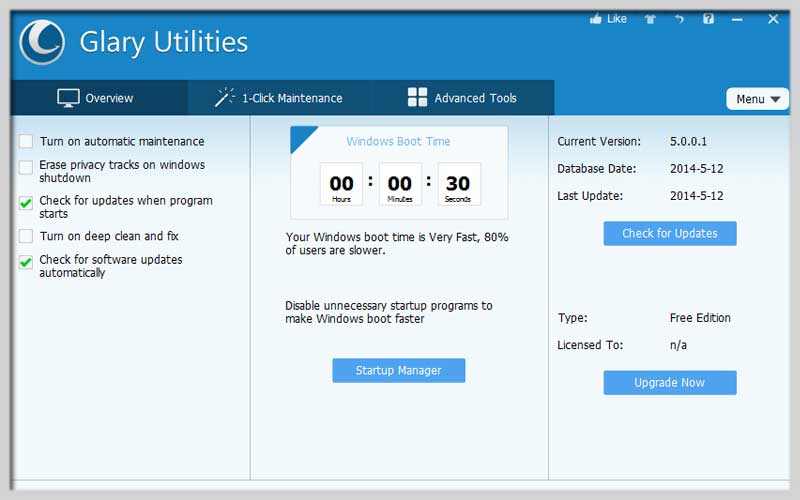This screenshot has height=500, width=800.
Task: Click the 'Your Windows boot time is Very Fast' text
Action: pos(397,243)
